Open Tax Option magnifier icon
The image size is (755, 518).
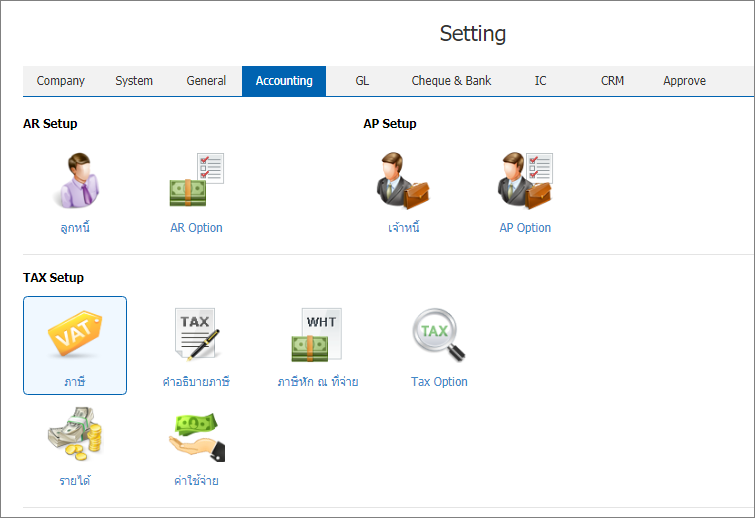(439, 335)
